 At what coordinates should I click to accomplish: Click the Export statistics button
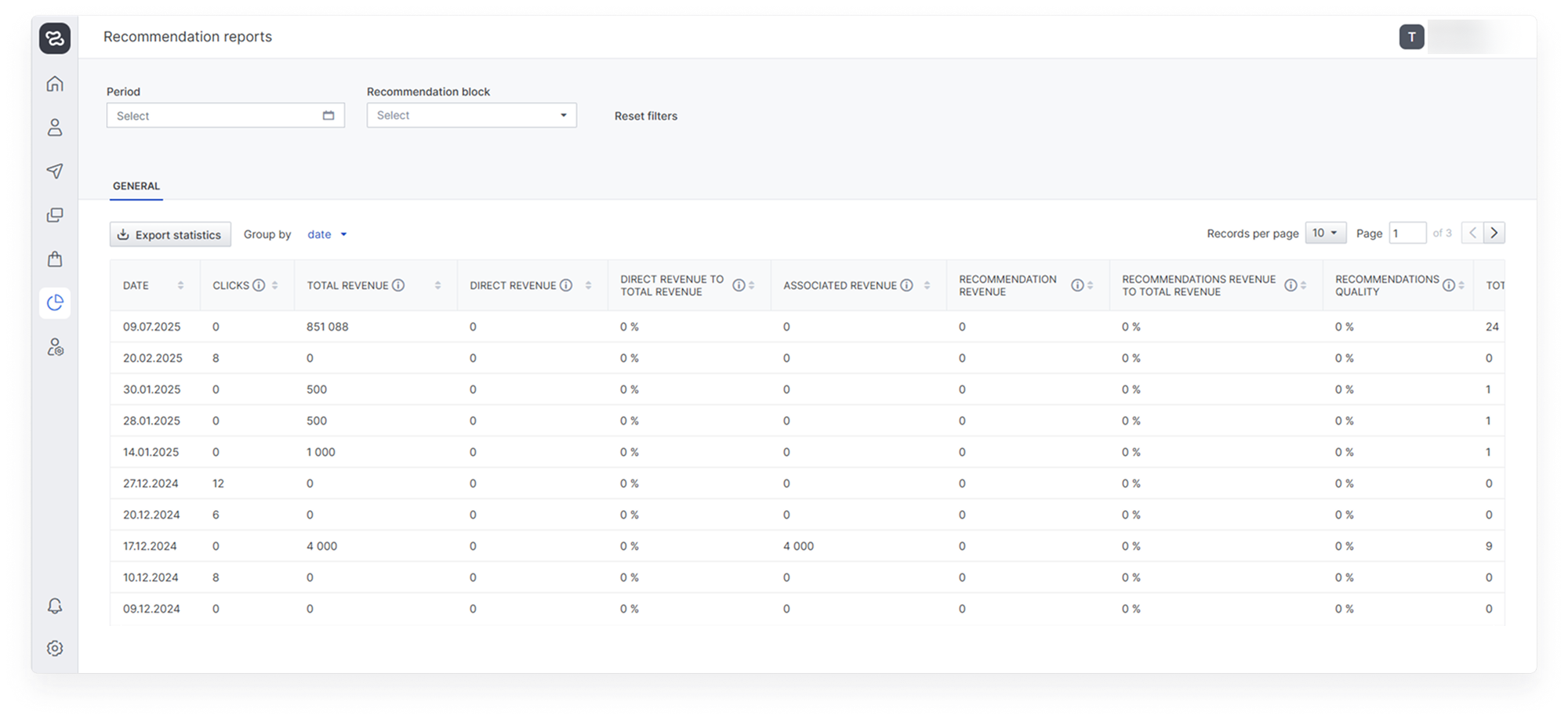point(170,234)
